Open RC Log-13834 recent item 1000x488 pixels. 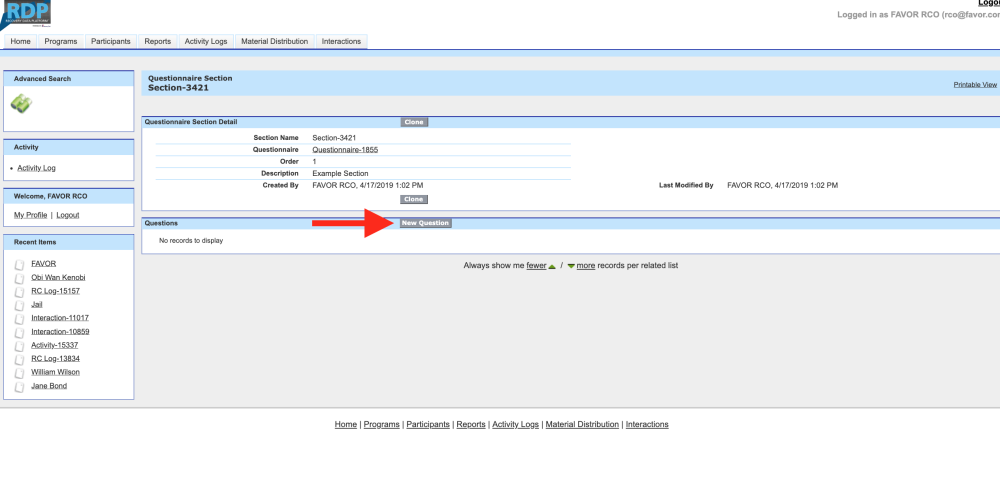pos(55,359)
